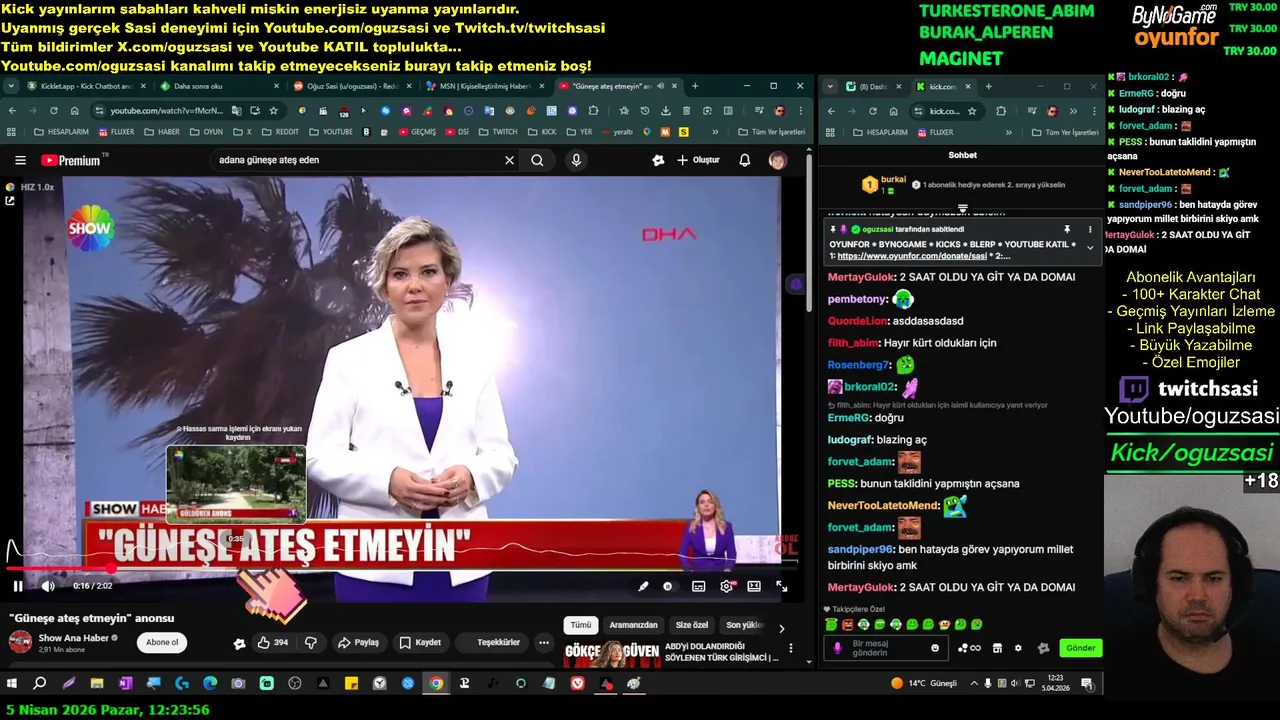Image resolution: width=1280 pixels, height=720 pixels.
Task: Switch to the MSN Kişiselleştirilmiş Haber tab
Action: pyautogui.click(x=484, y=86)
